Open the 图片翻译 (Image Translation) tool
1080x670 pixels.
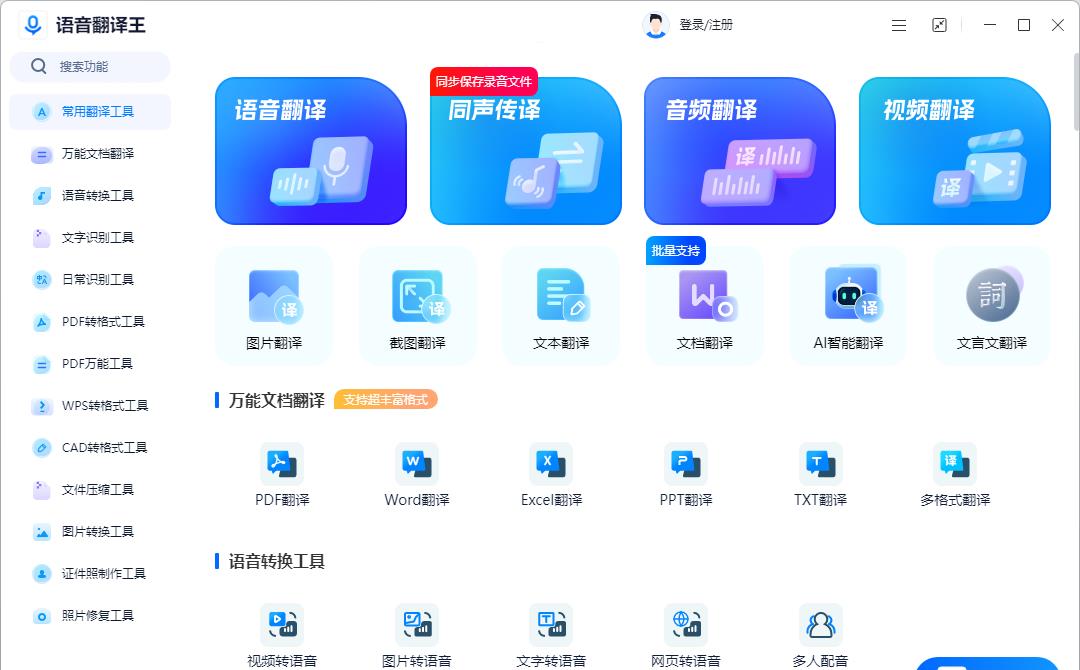pyautogui.click(x=273, y=305)
